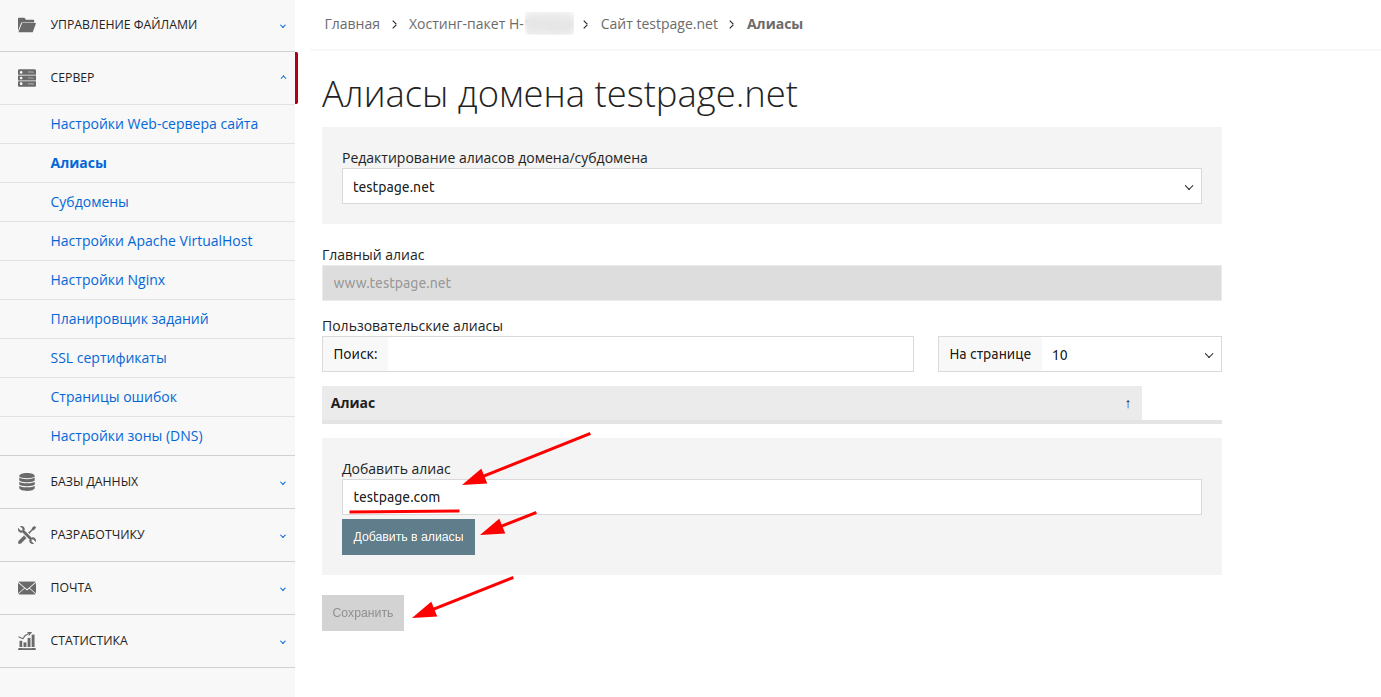1381x697 pixels.
Task: Expand the Почта section chevron
Action: click(x=283, y=588)
